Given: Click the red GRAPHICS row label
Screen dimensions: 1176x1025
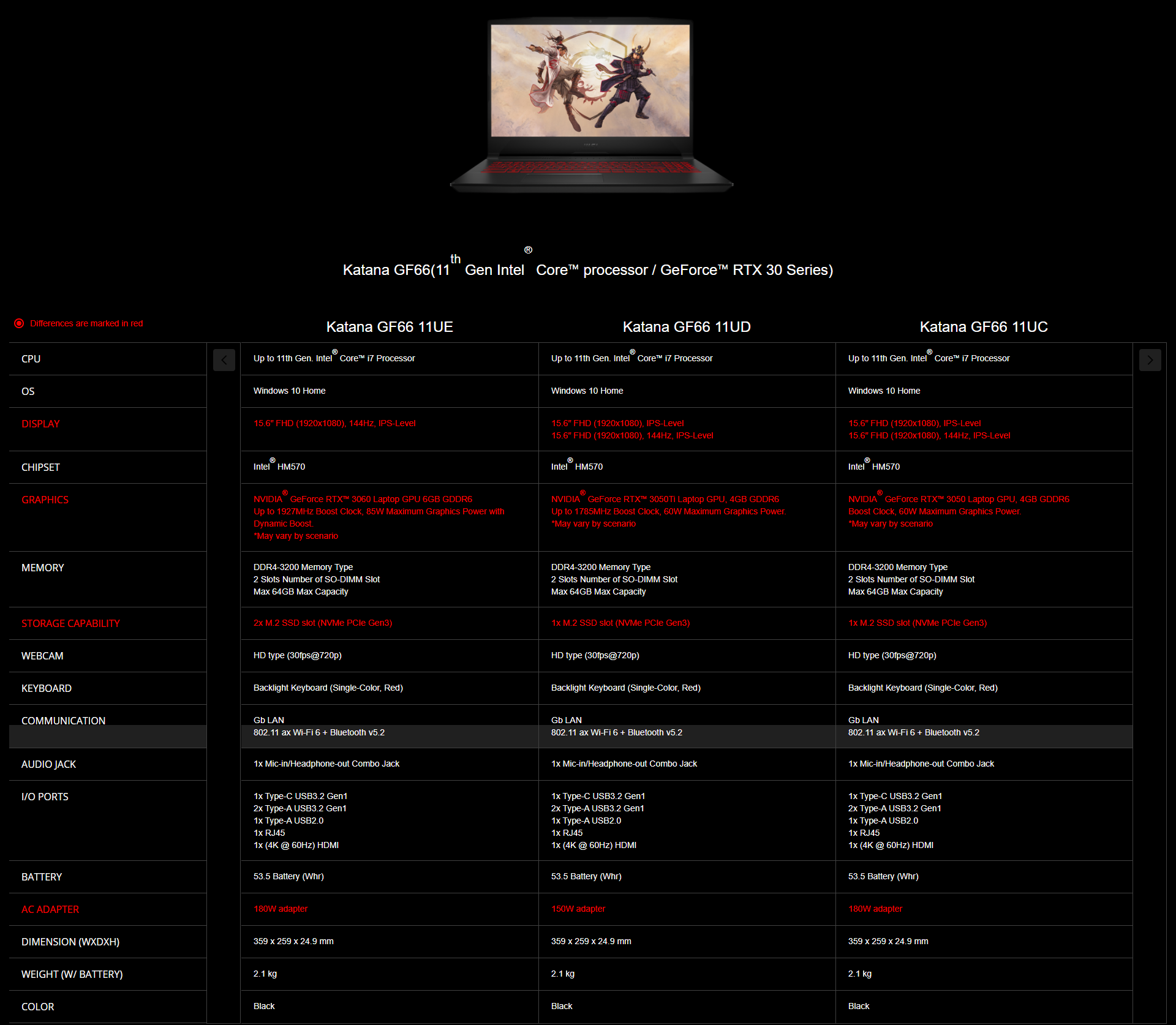Looking at the screenshot, I should click(x=45, y=500).
